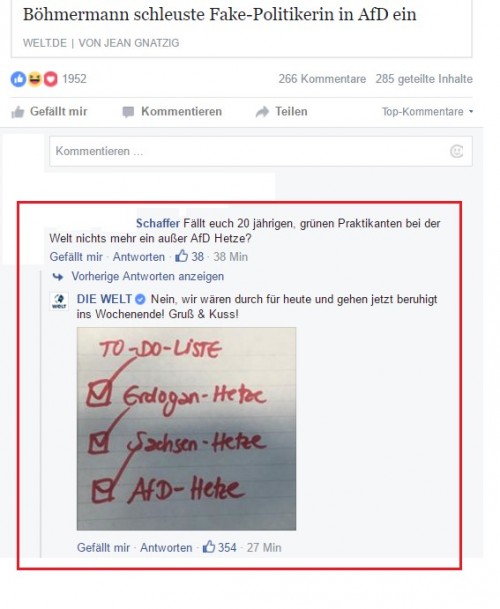The width and height of the screenshot is (500, 609).
Task: Open the TO-DO-LISTE image attachment
Action: click(x=186, y=429)
